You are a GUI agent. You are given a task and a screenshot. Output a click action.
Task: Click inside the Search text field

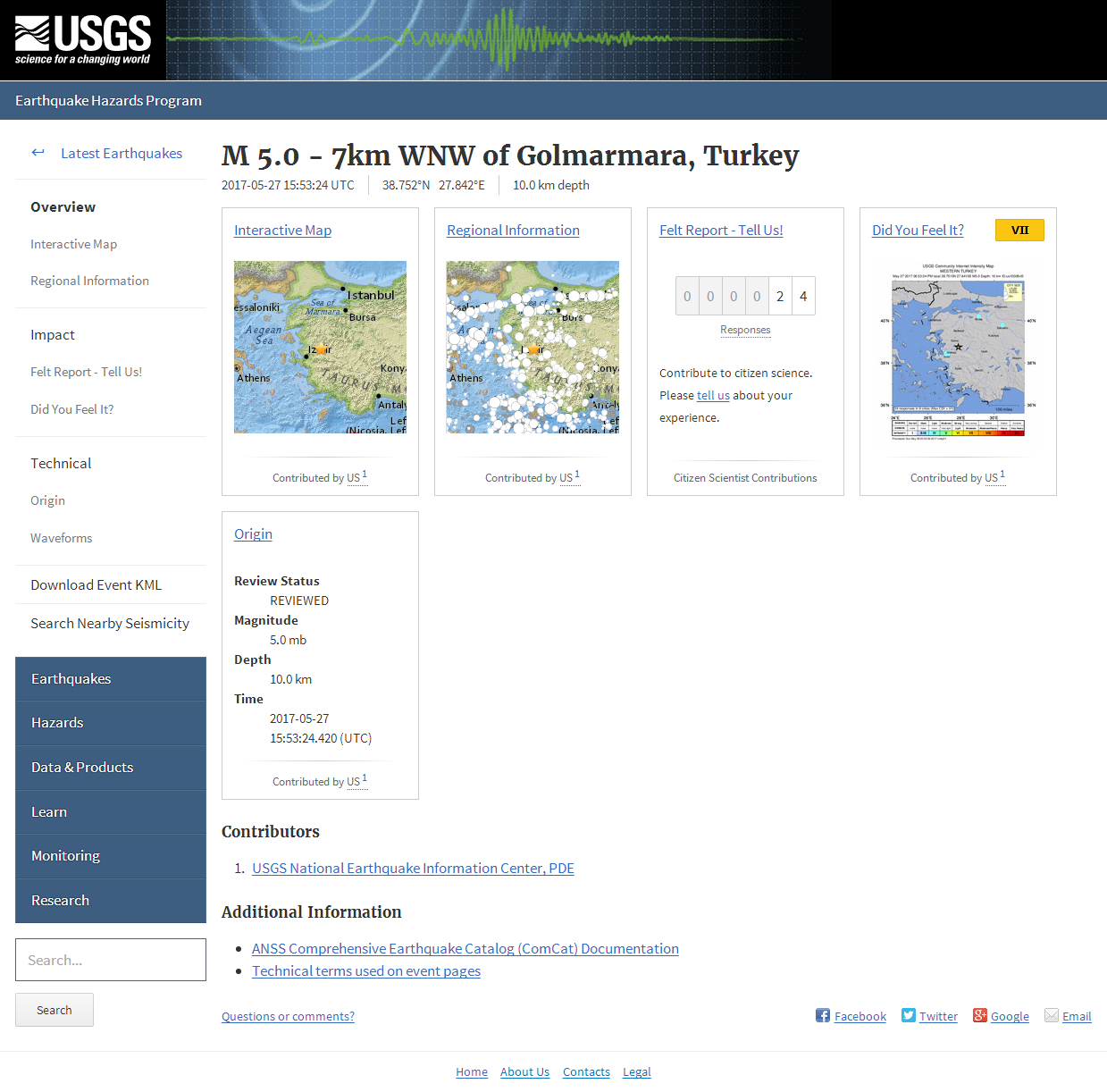pos(110,960)
